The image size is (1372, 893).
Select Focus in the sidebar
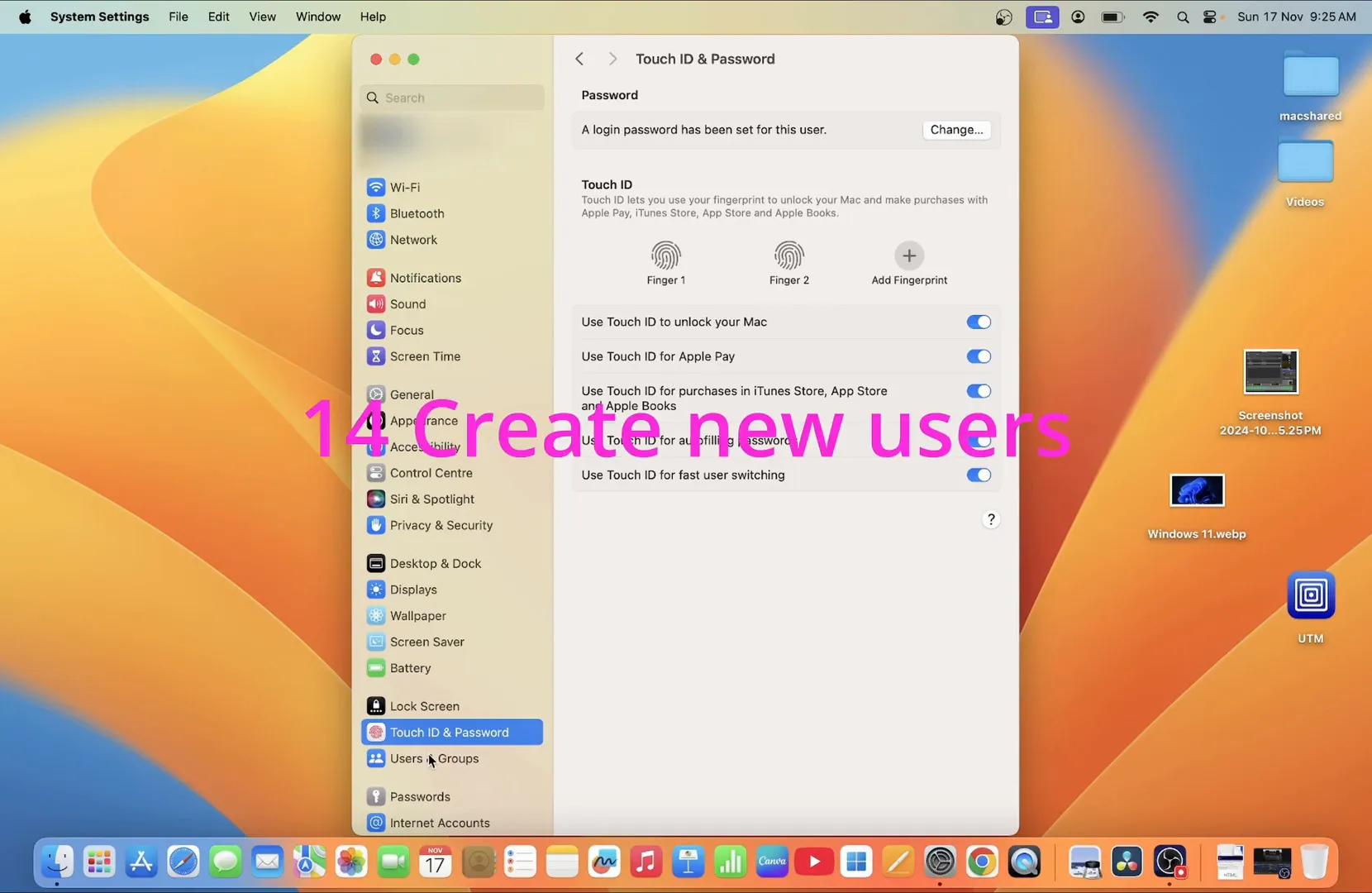pyautogui.click(x=451, y=330)
